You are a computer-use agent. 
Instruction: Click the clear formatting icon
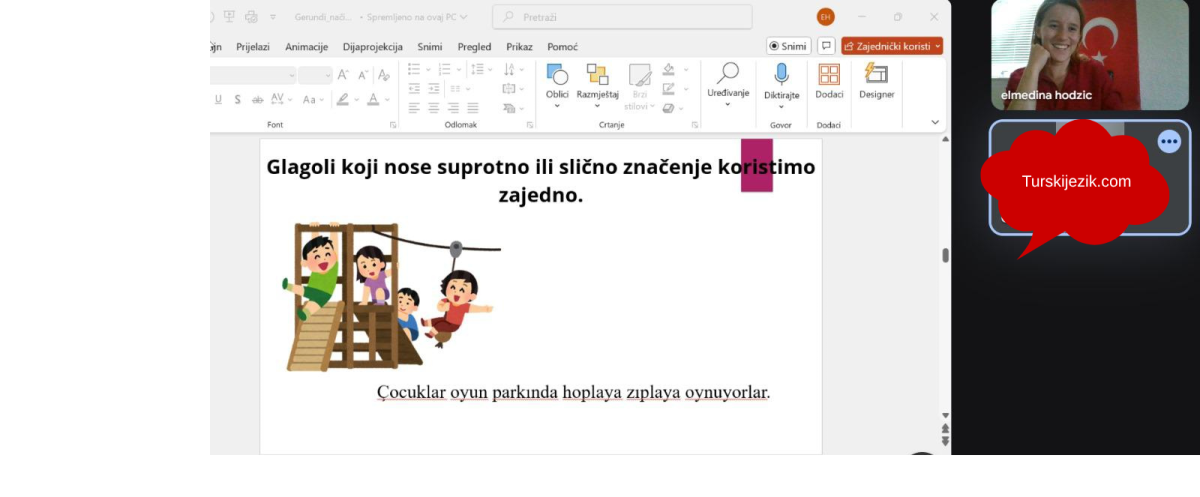(x=383, y=75)
